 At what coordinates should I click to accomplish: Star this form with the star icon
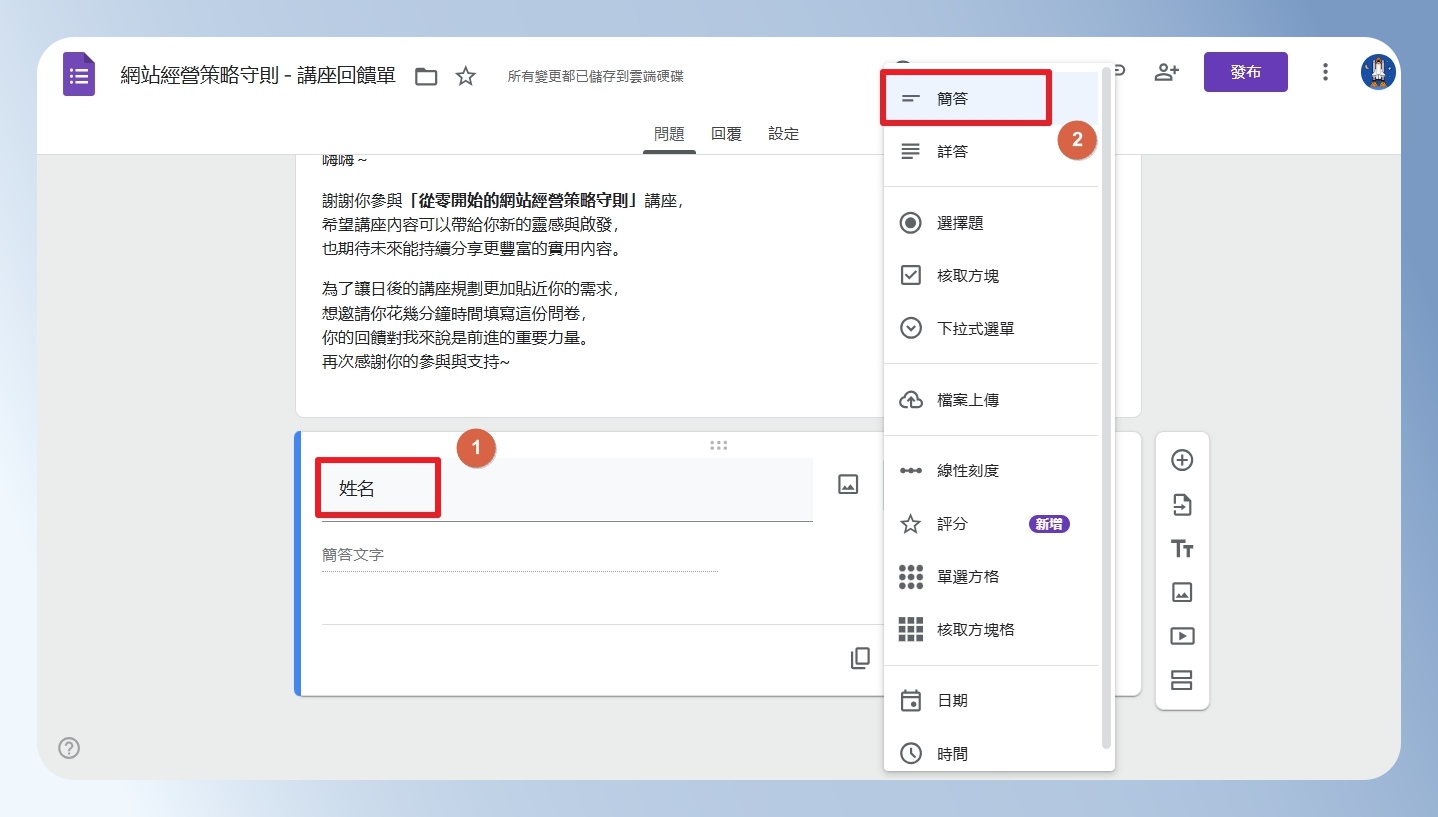pos(466,76)
